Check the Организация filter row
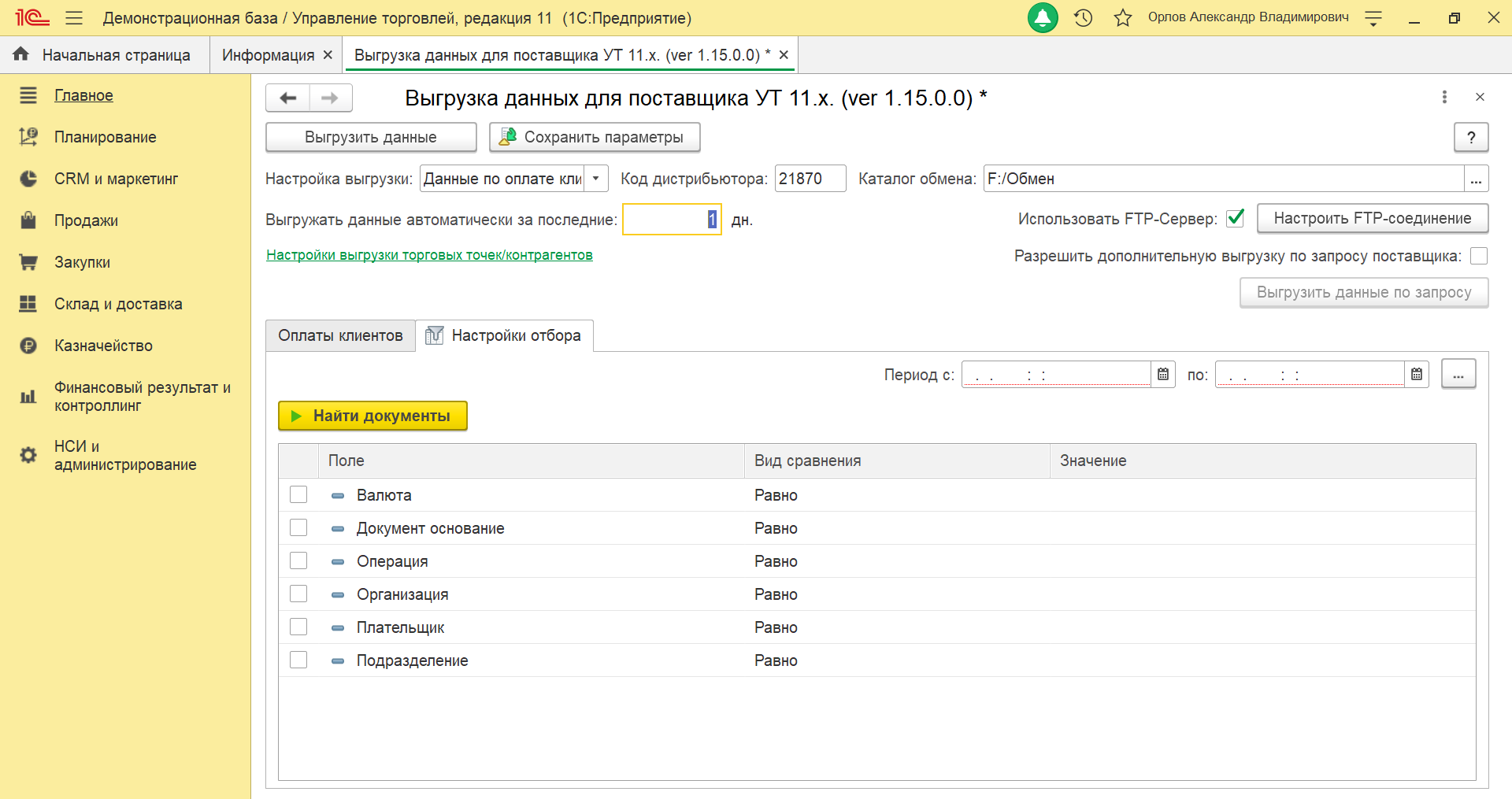 [298, 594]
